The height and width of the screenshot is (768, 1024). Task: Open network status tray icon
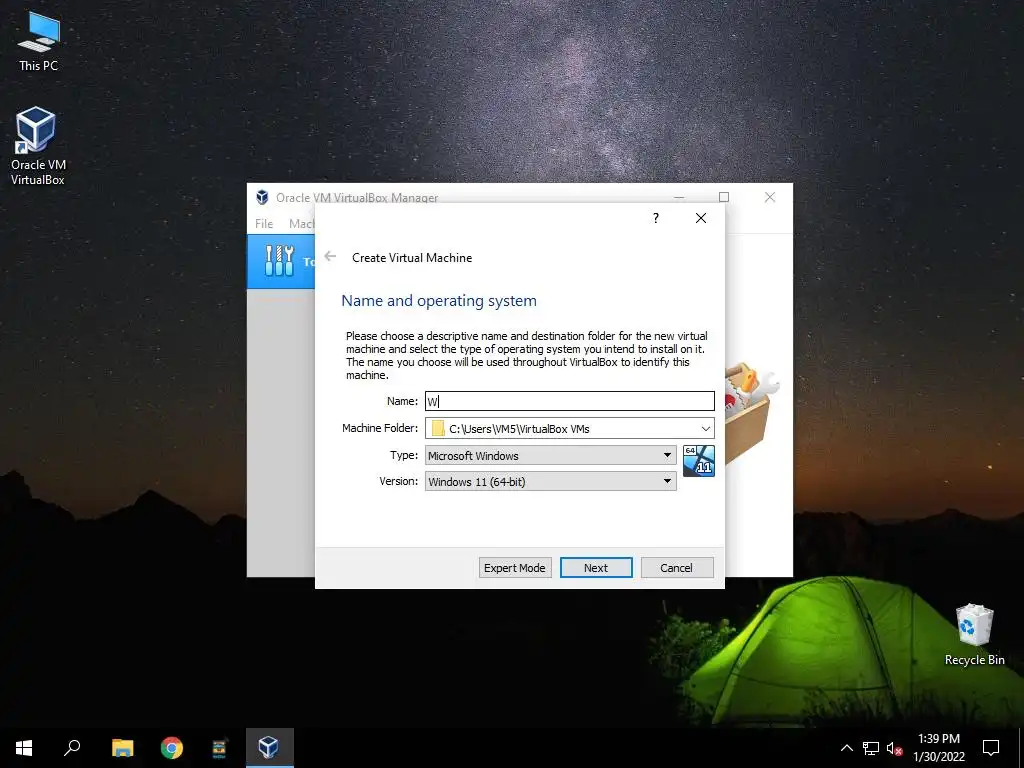[x=871, y=748]
